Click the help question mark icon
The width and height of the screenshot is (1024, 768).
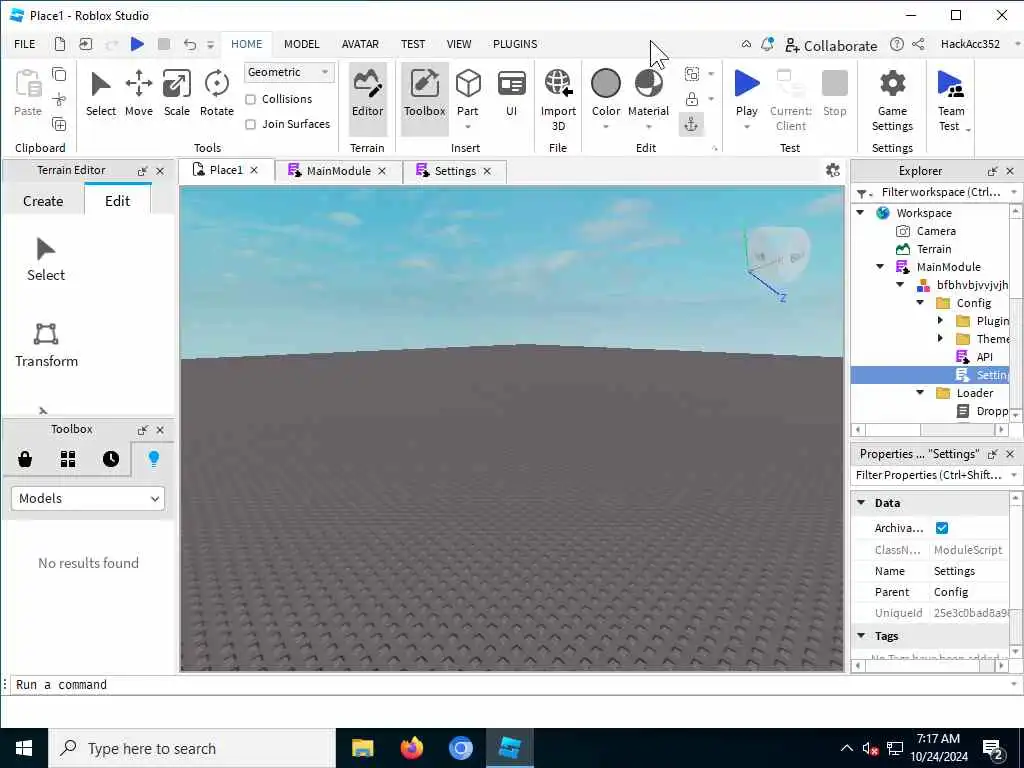[897, 44]
